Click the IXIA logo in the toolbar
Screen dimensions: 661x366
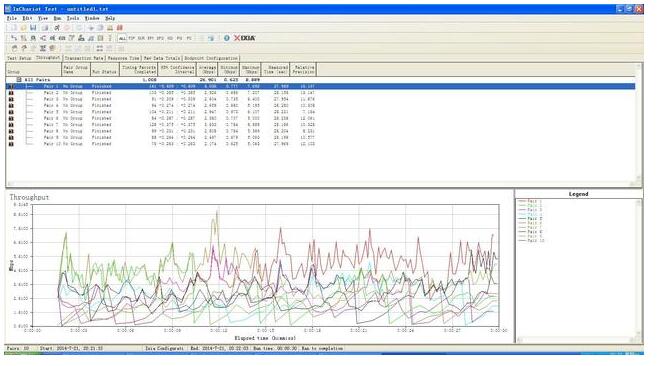click(245, 38)
